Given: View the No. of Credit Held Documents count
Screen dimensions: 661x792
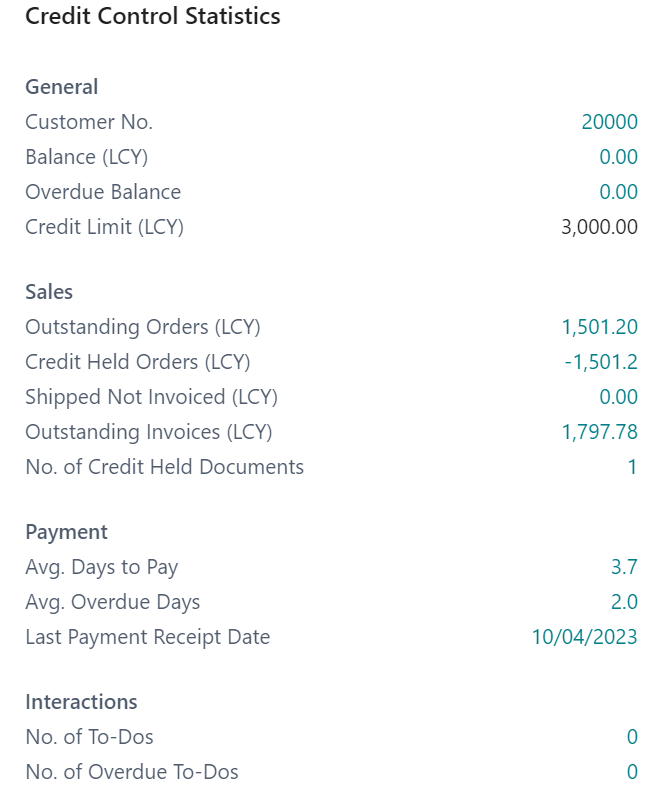Looking at the screenshot, I should point(632,467).
